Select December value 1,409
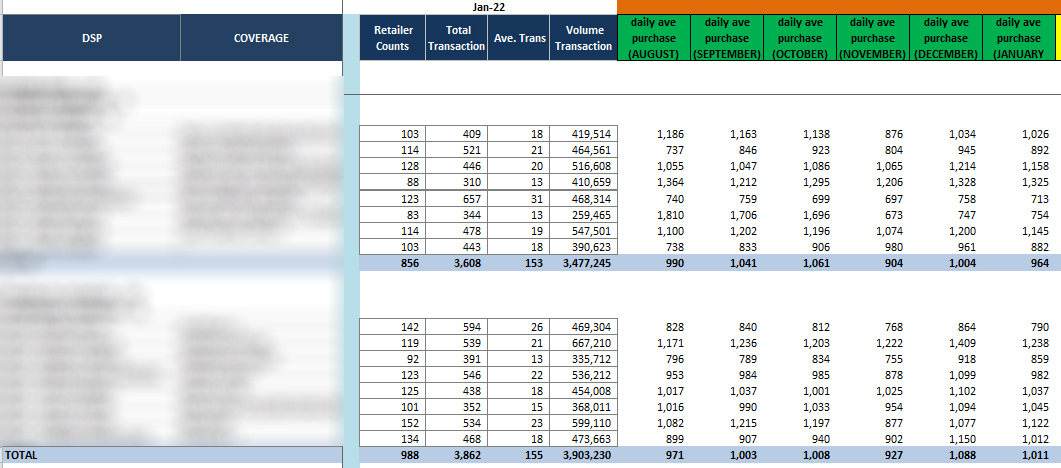The height and width of the screenshot is (468, 1061). click(962, 342)
